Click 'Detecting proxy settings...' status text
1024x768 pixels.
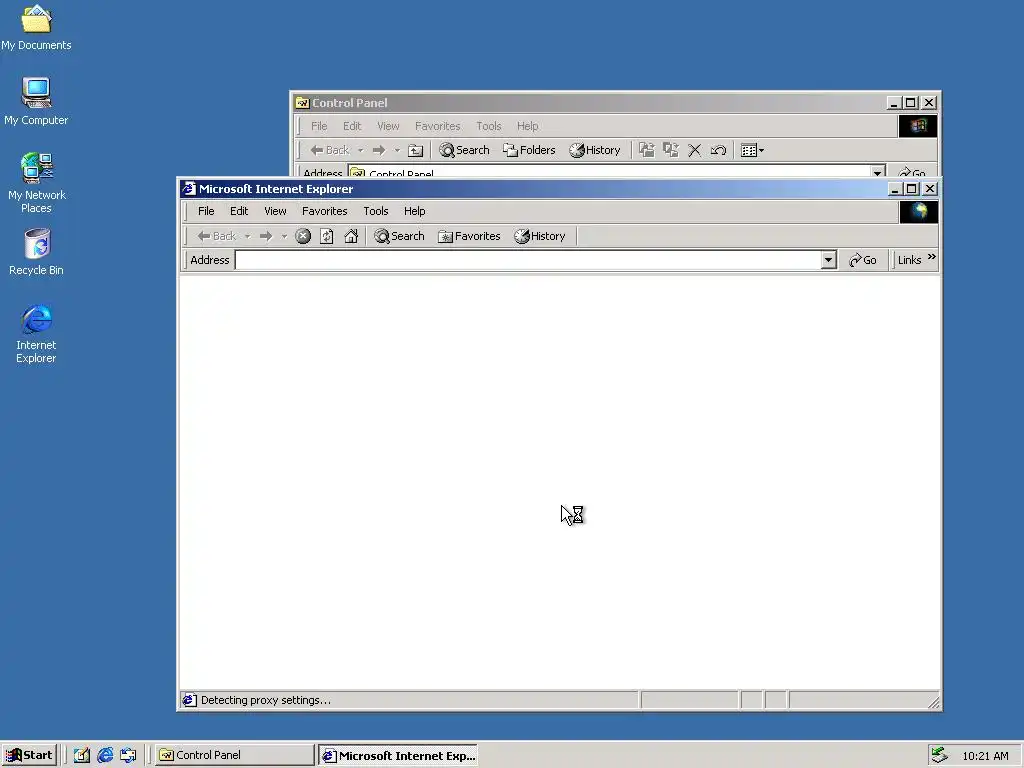(266, 700)
